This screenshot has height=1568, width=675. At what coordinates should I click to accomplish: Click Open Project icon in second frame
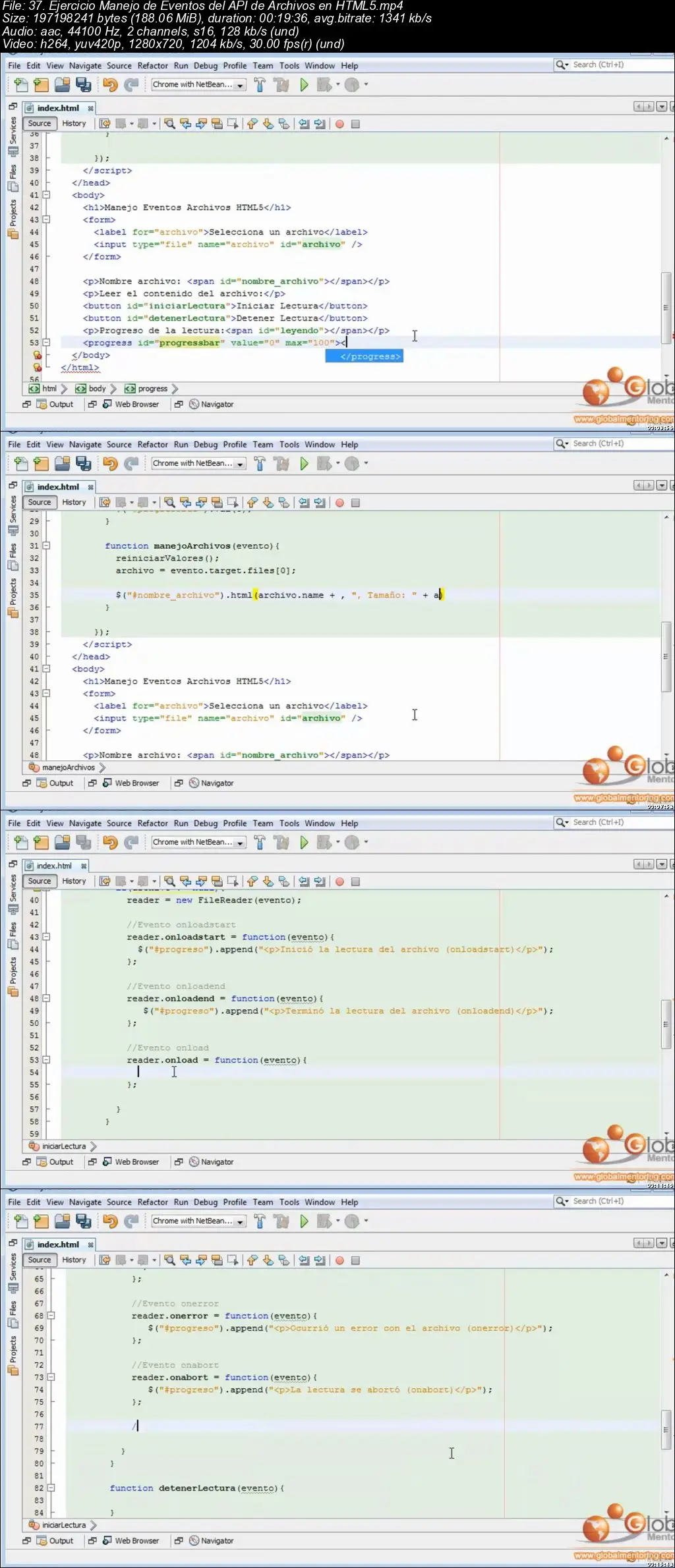[63, 464]
